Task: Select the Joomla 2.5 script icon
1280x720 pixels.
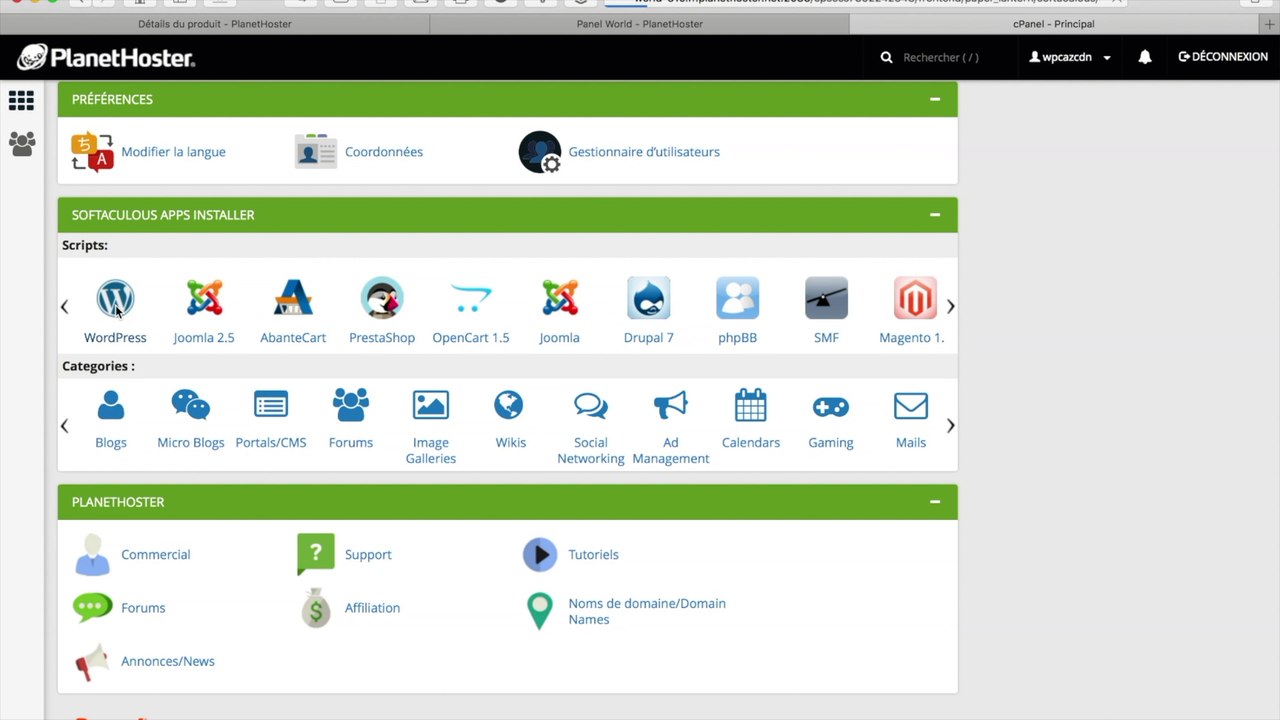Action: point(204,298)
